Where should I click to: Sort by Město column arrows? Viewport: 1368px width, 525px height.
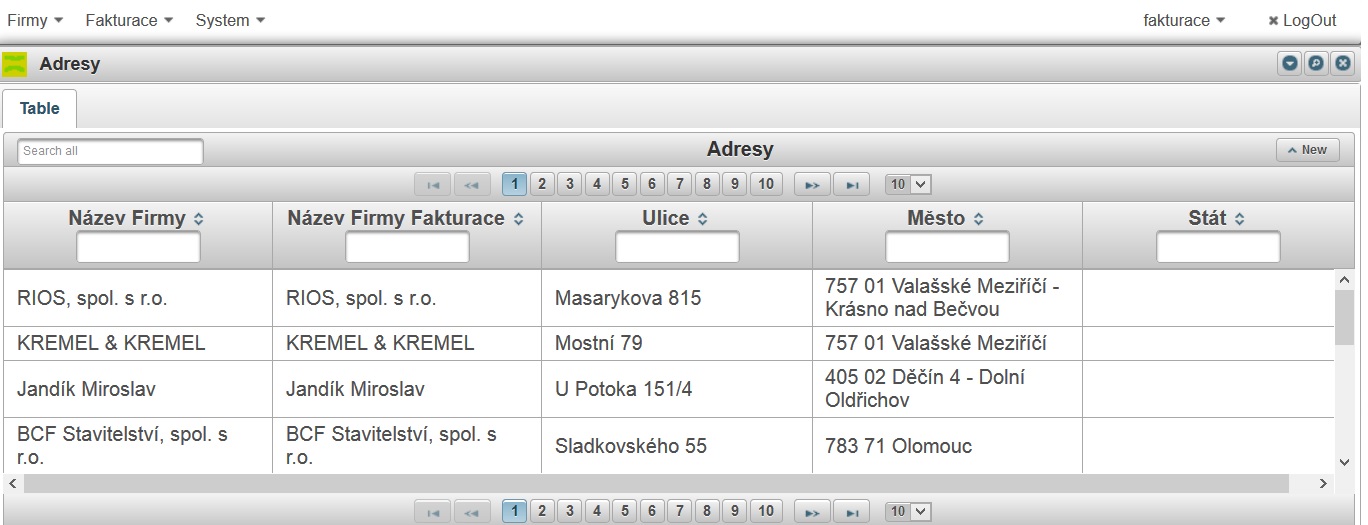pyautogui.click(x=978, y=219)
